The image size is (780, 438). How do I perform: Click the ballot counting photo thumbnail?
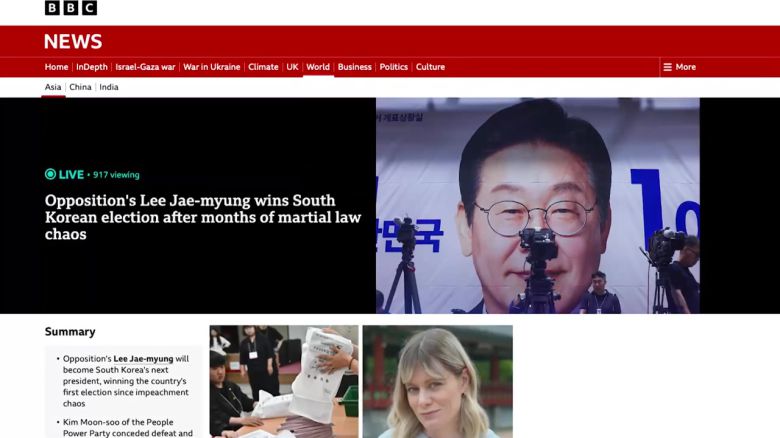[x=283, y=380]
